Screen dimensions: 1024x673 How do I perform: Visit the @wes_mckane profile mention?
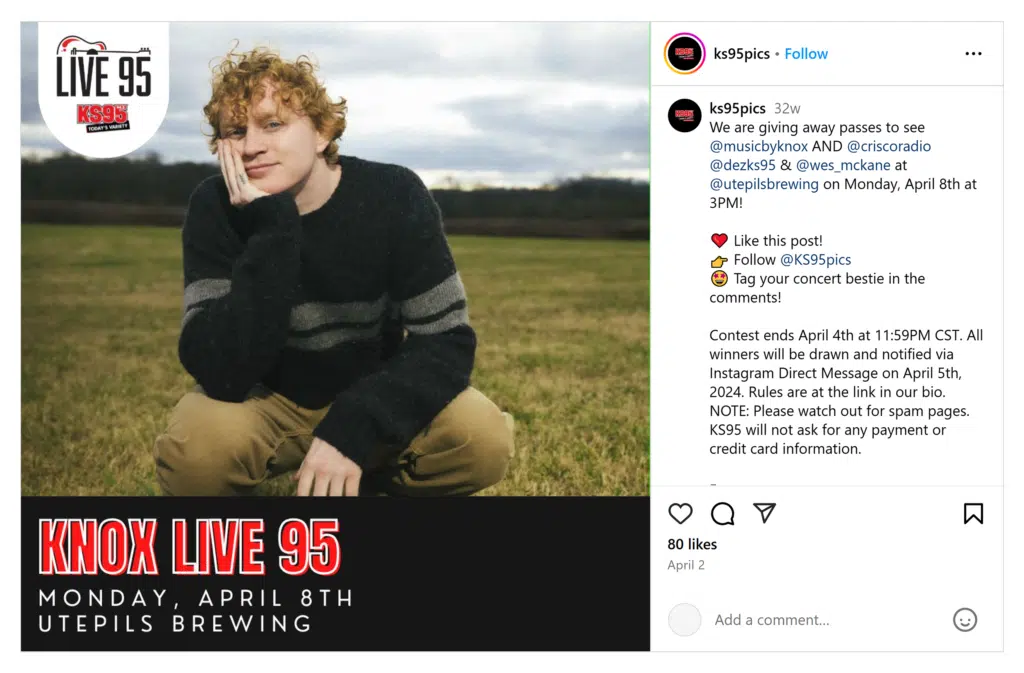click(x=843, y=165)
